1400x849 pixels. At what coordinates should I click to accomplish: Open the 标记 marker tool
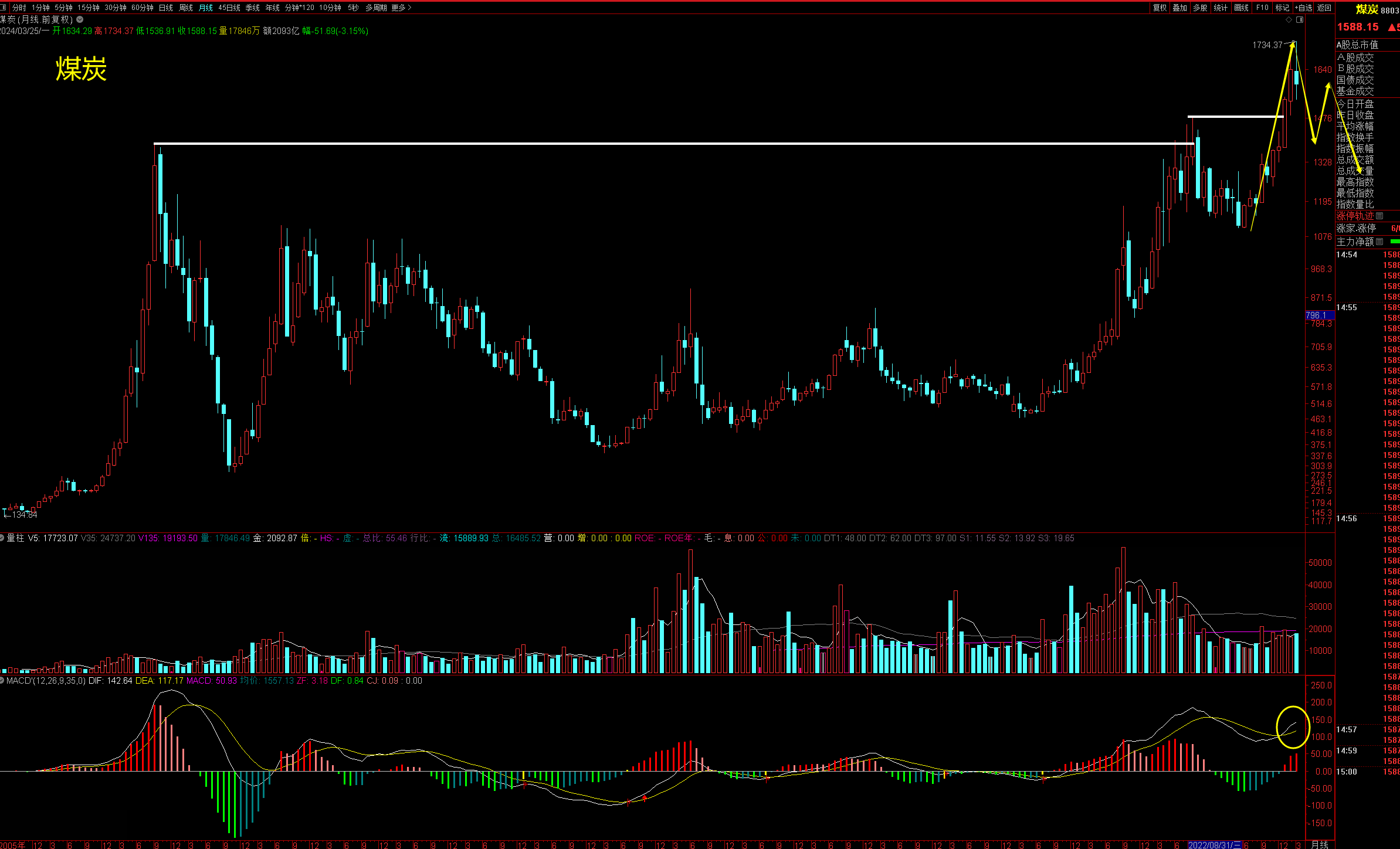[x=1282, y=8]
